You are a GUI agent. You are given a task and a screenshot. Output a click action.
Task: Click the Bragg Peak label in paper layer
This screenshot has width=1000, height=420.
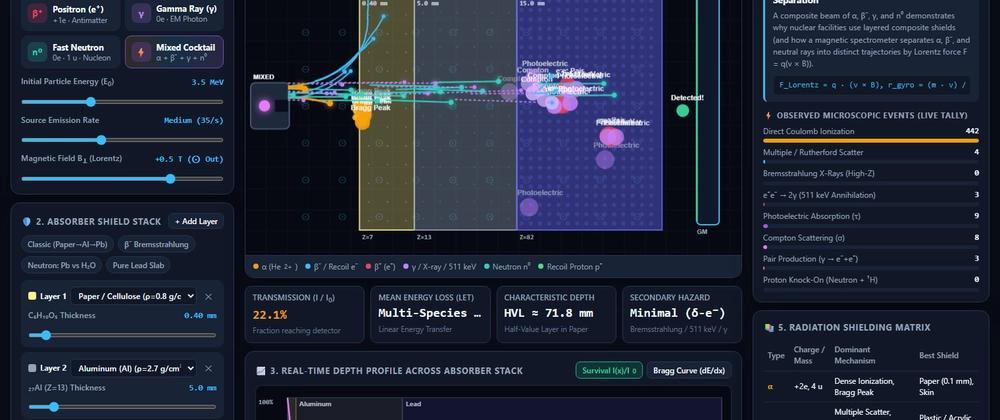371,108
